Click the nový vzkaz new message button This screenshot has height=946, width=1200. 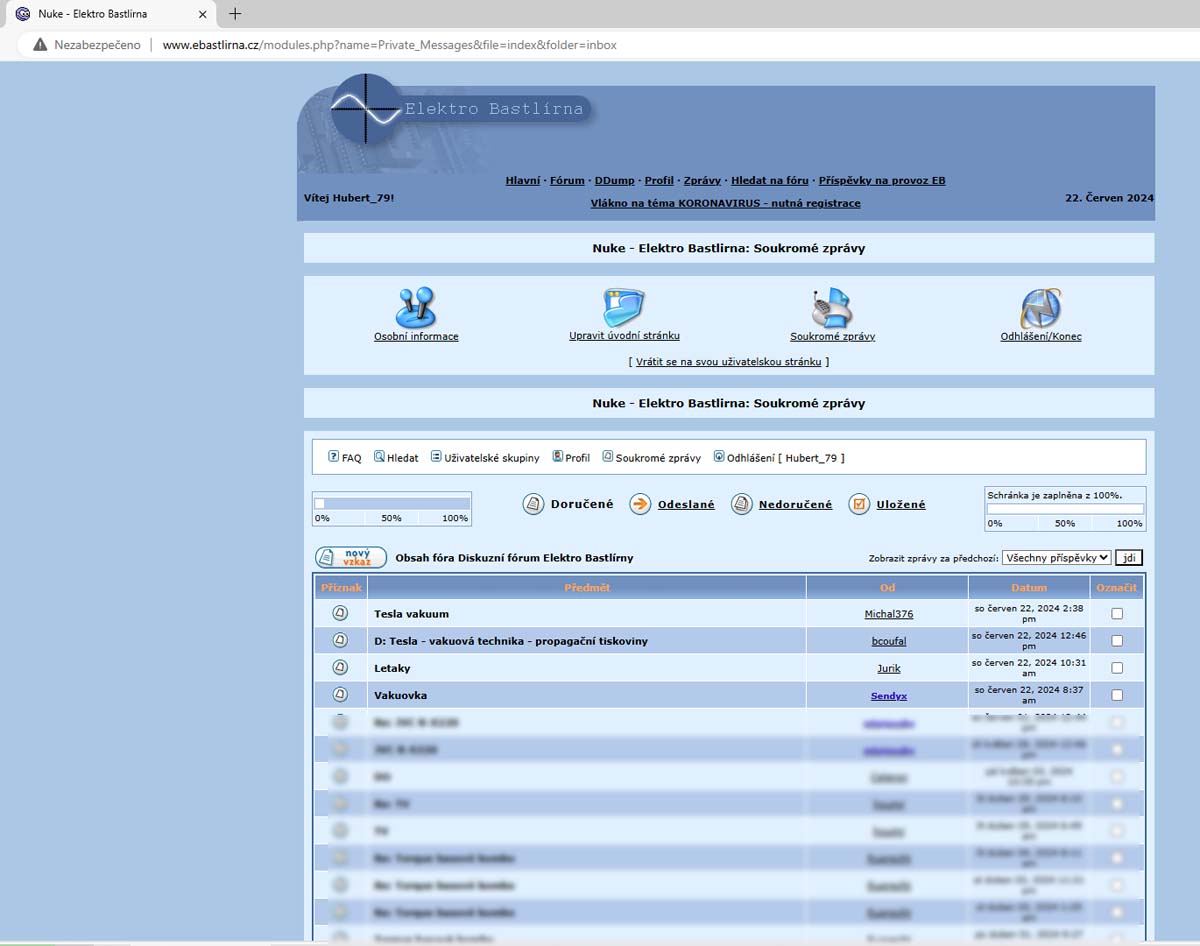[x=351, y=558]
